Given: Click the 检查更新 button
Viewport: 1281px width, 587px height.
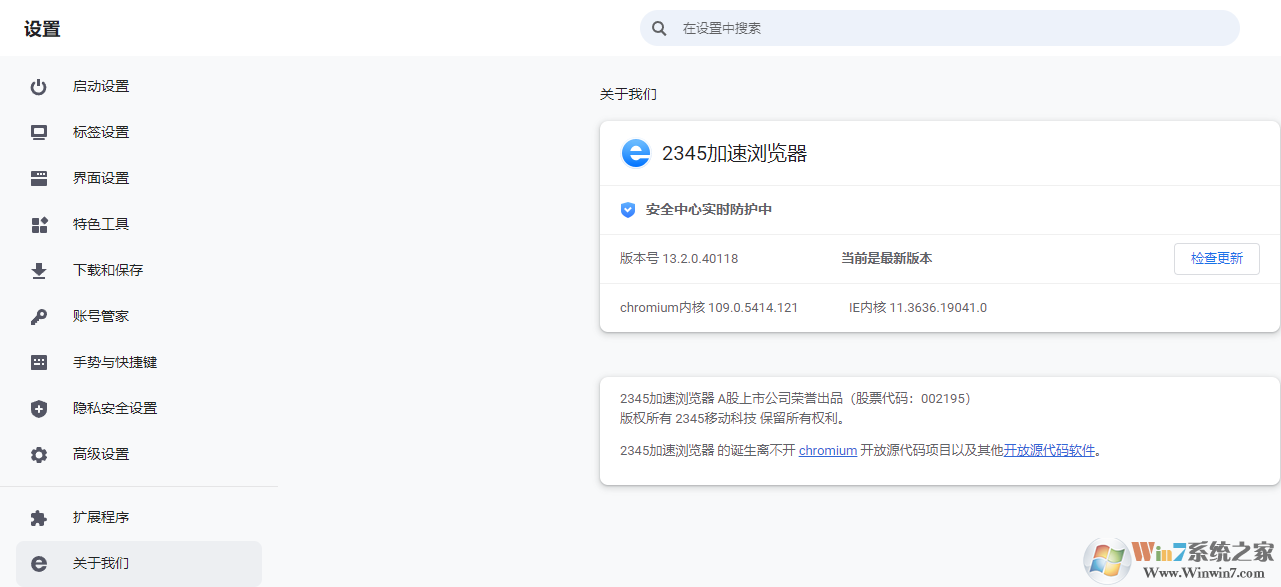Looking at the screenshot, I should (x=1216, y=258).
